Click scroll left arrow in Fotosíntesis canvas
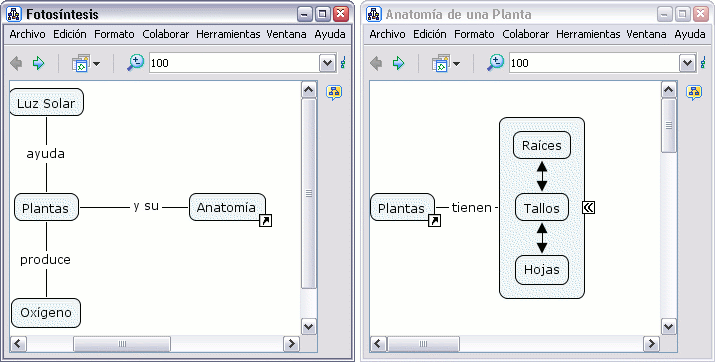 point(18,344)
